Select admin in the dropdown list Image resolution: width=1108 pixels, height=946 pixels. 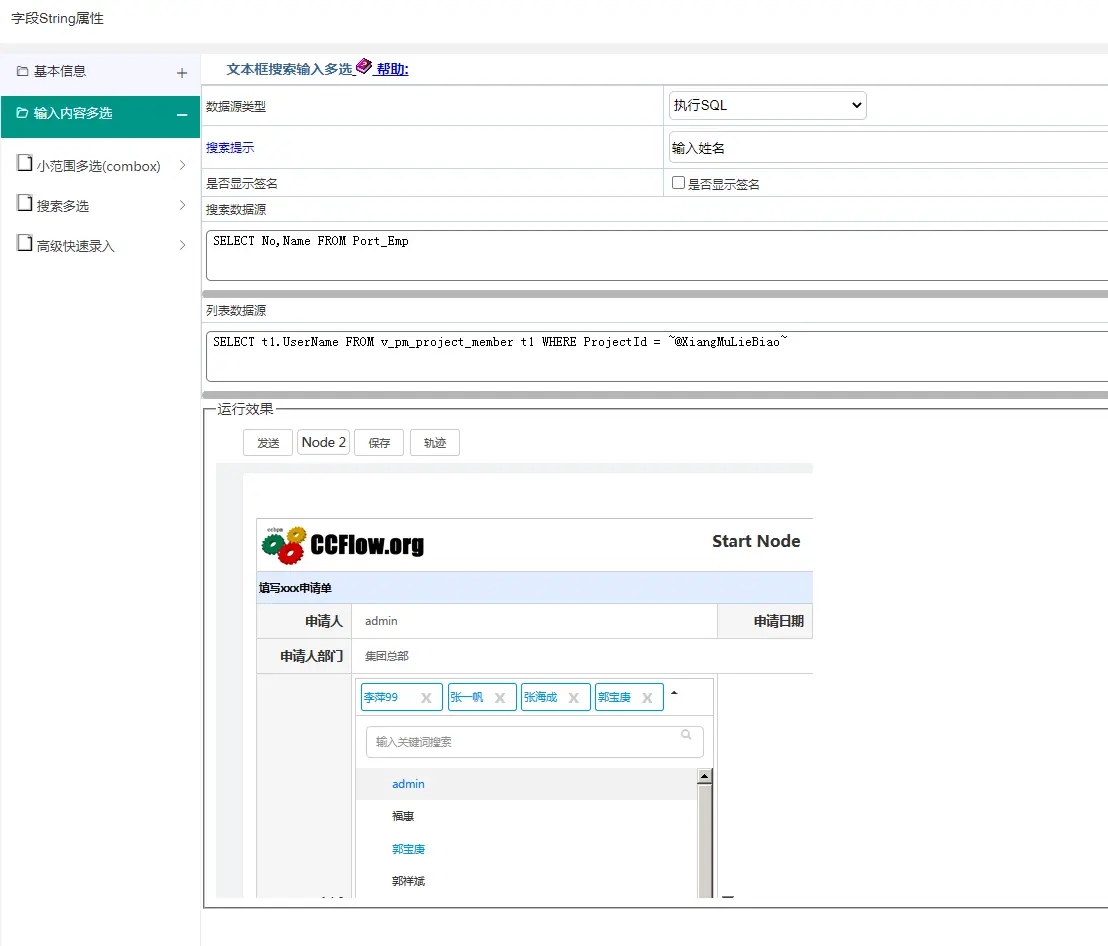[409, 784]
